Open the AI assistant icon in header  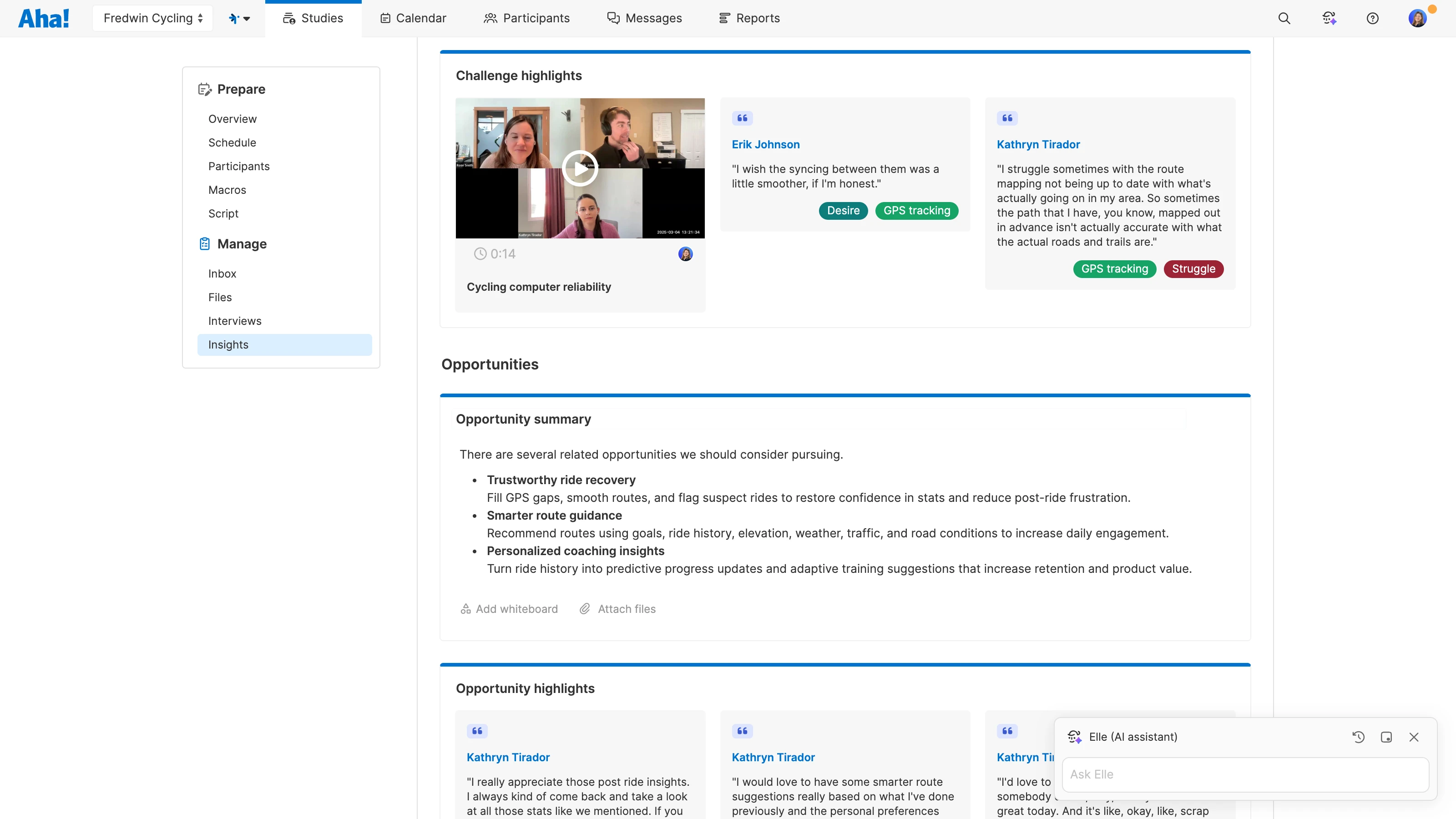1329,18
